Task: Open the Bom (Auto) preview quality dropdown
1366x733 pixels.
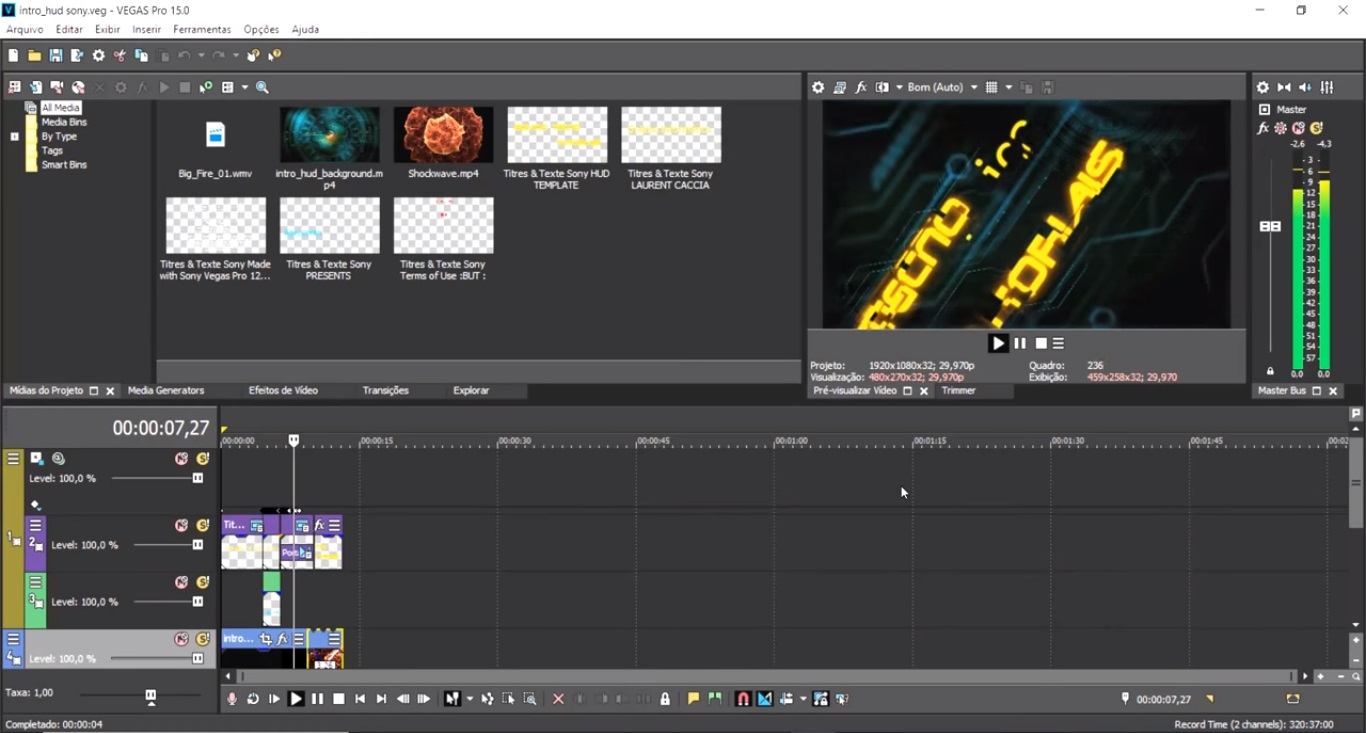Action: (x=942, y=88)
